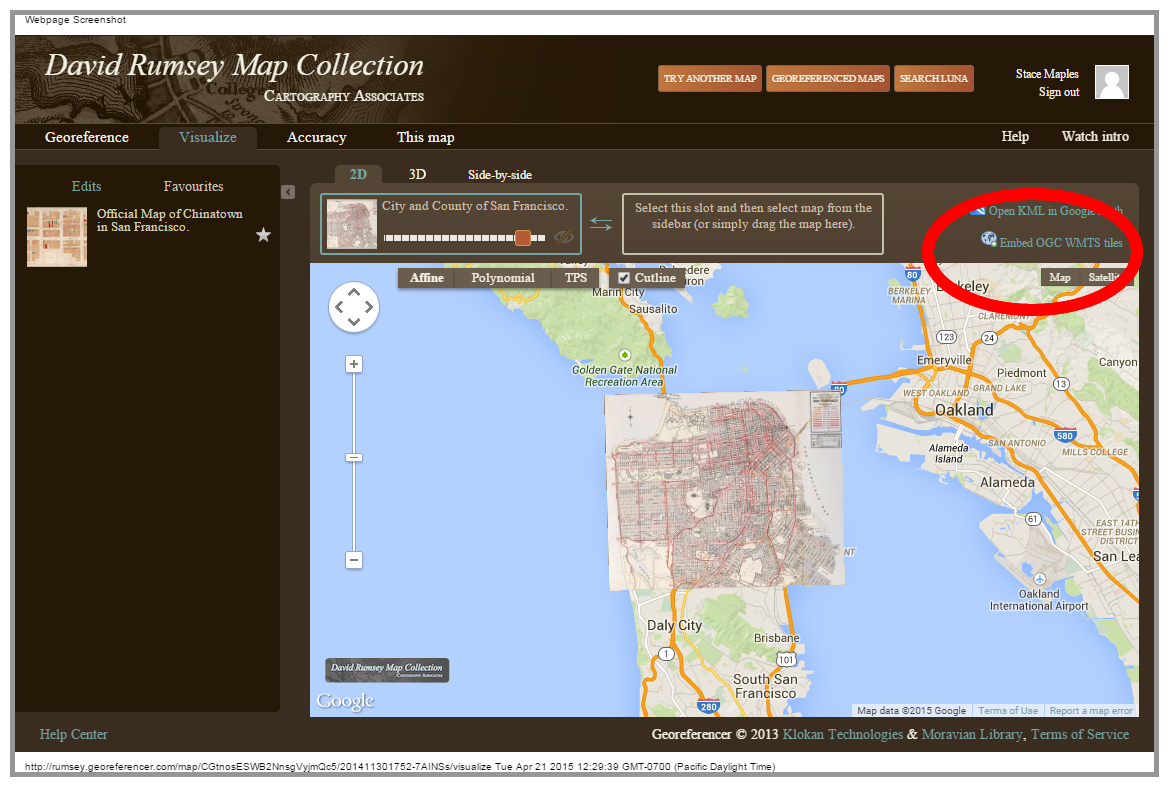Open the map's Terms of Use link
This screenshot has width=1169, height=787.
(1008, 711)
